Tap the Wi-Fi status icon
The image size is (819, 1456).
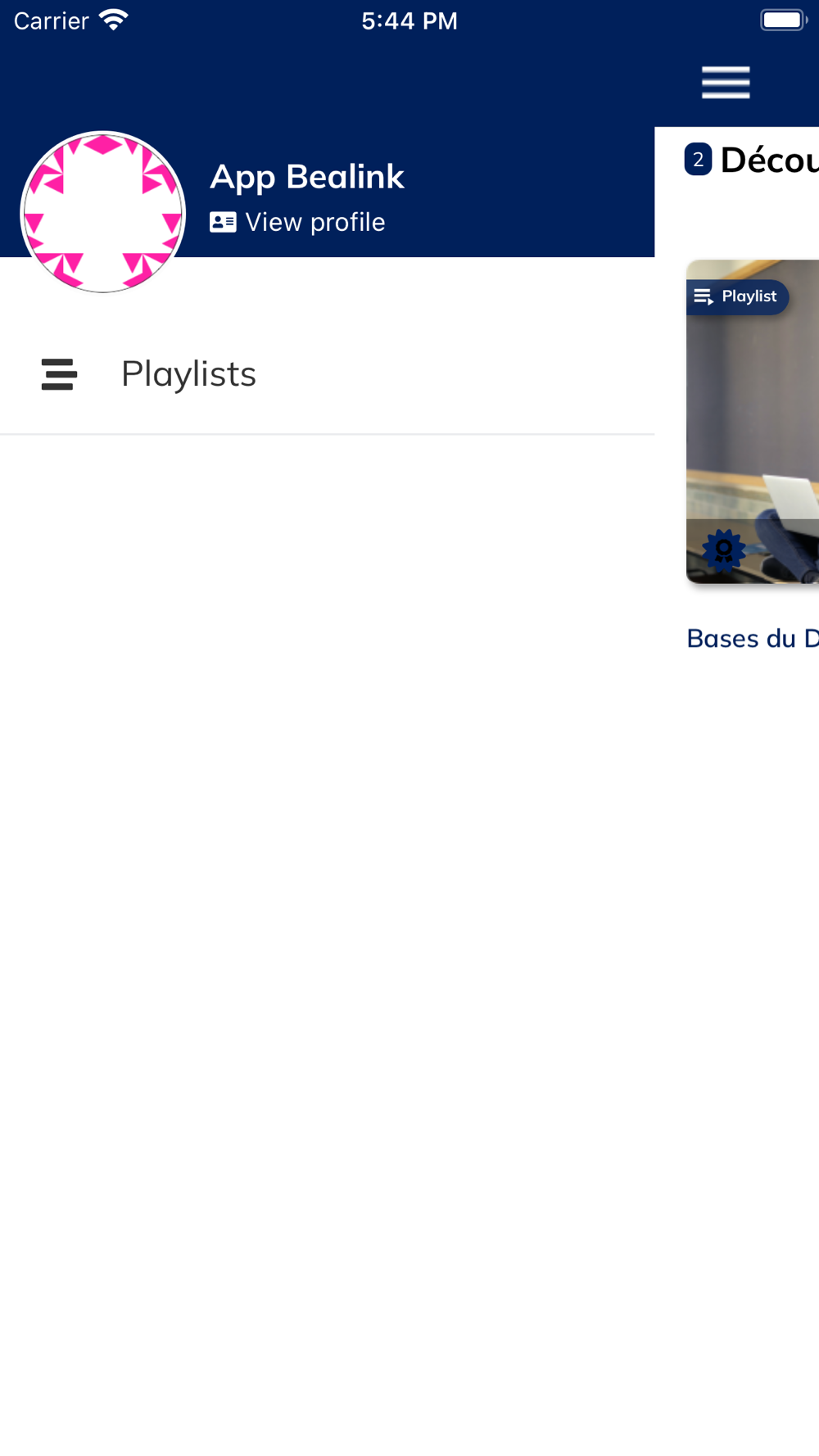click(114, 20)
